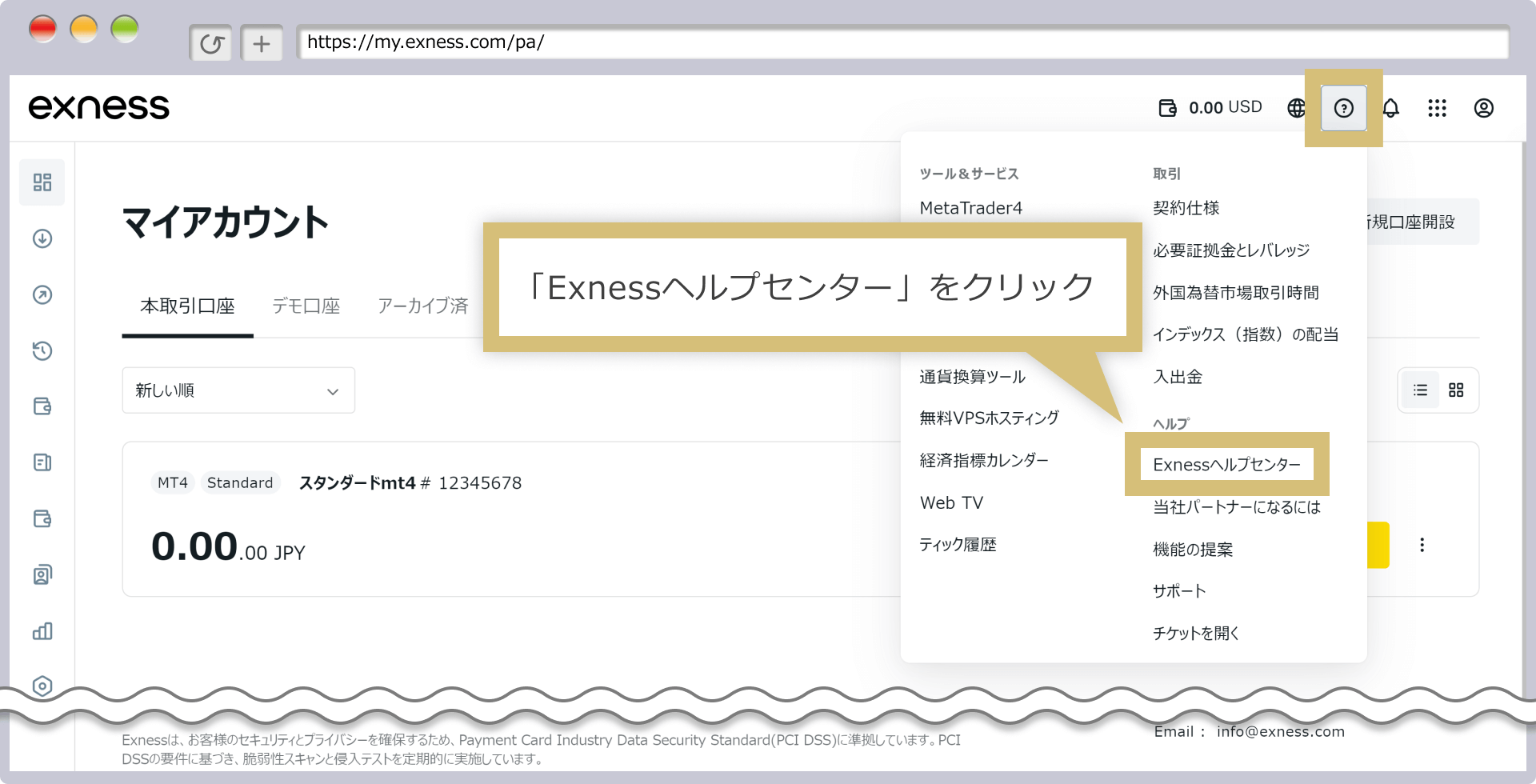
Task: Open 通貨換算ツール menu item
Action: 973,377
